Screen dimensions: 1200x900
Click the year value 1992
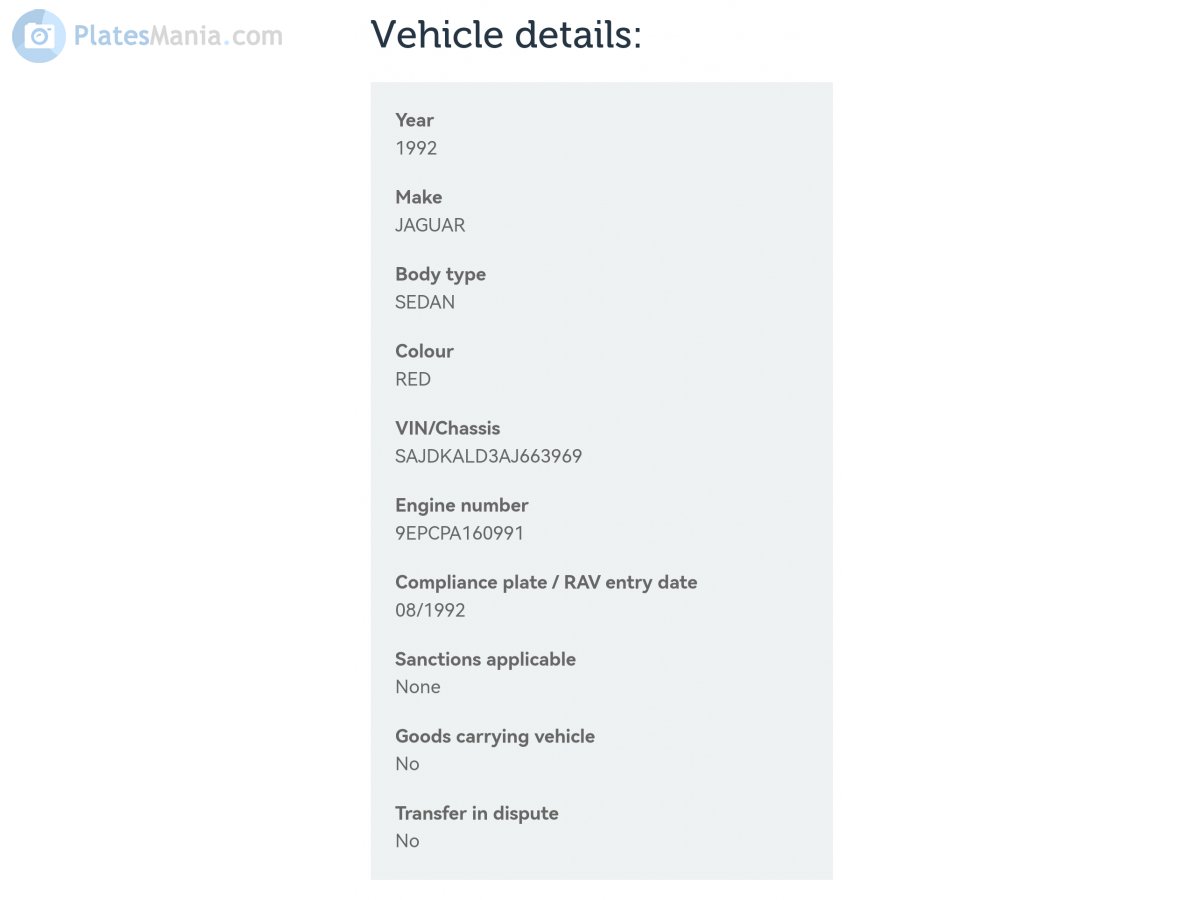tap(416, 148)
